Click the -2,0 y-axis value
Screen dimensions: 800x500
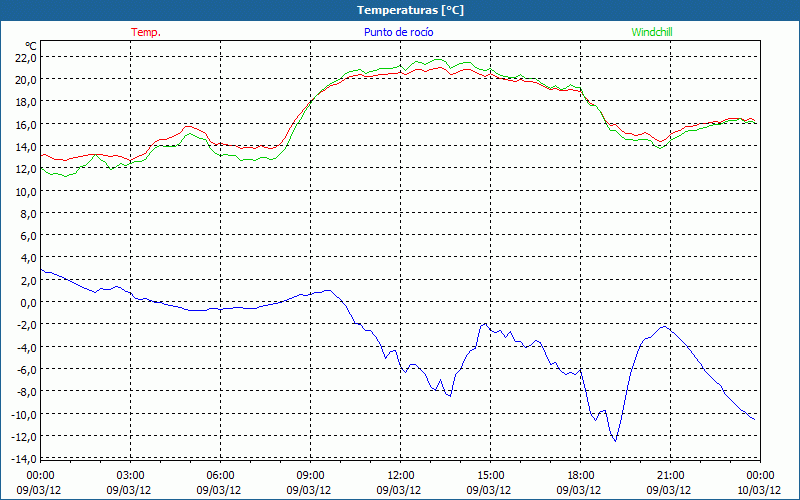click(26, 325)
